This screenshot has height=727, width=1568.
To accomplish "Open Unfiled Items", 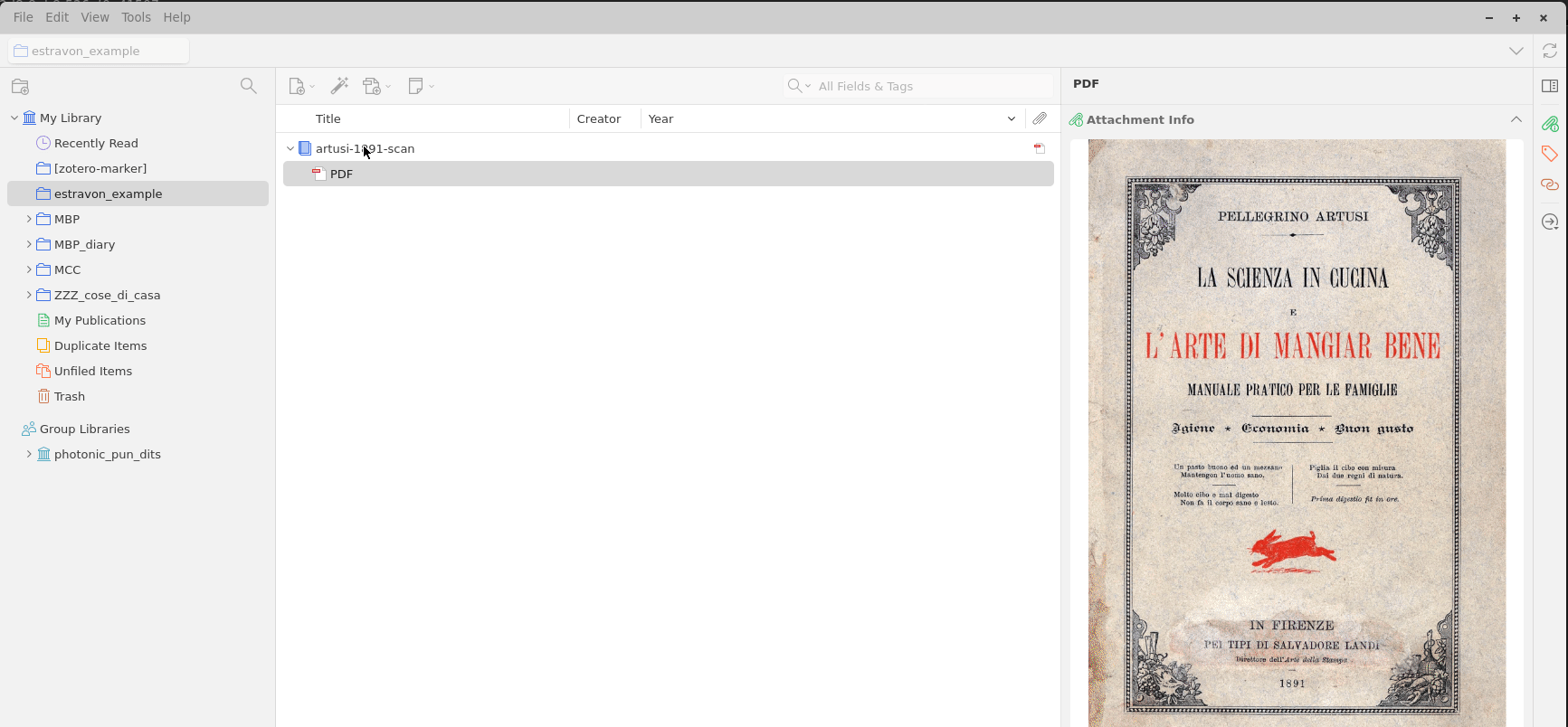I will coord(92,371).
